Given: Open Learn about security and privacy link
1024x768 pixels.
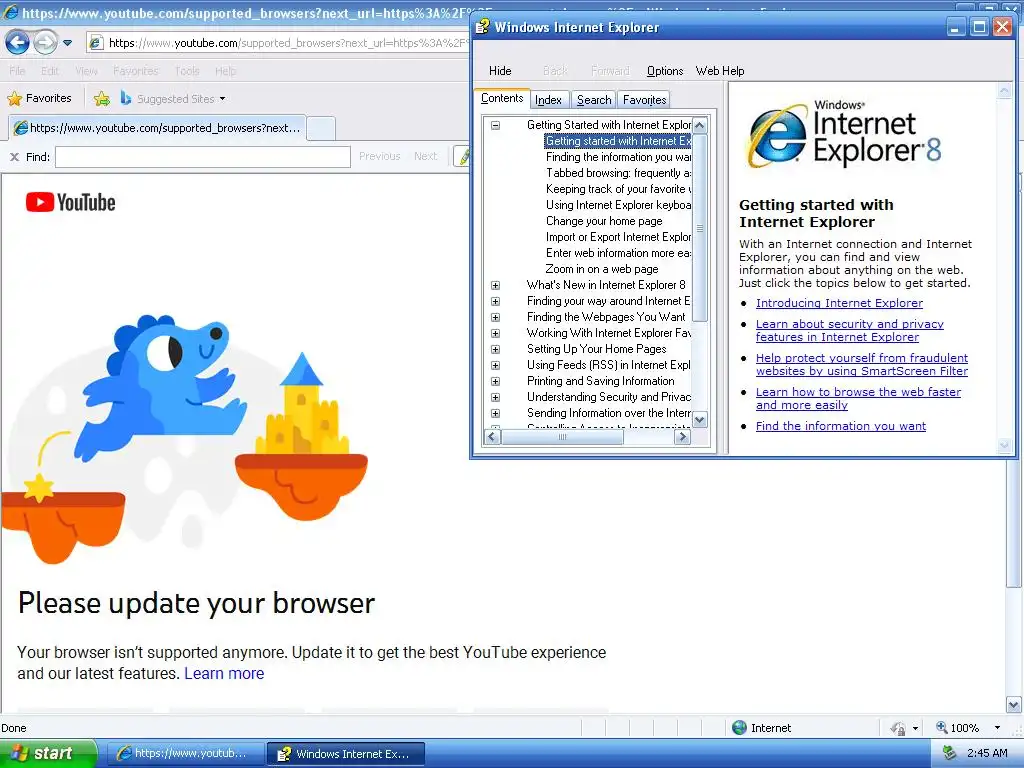Looking at the screenshot, I should pyautogui.click(x=850, y=330).
